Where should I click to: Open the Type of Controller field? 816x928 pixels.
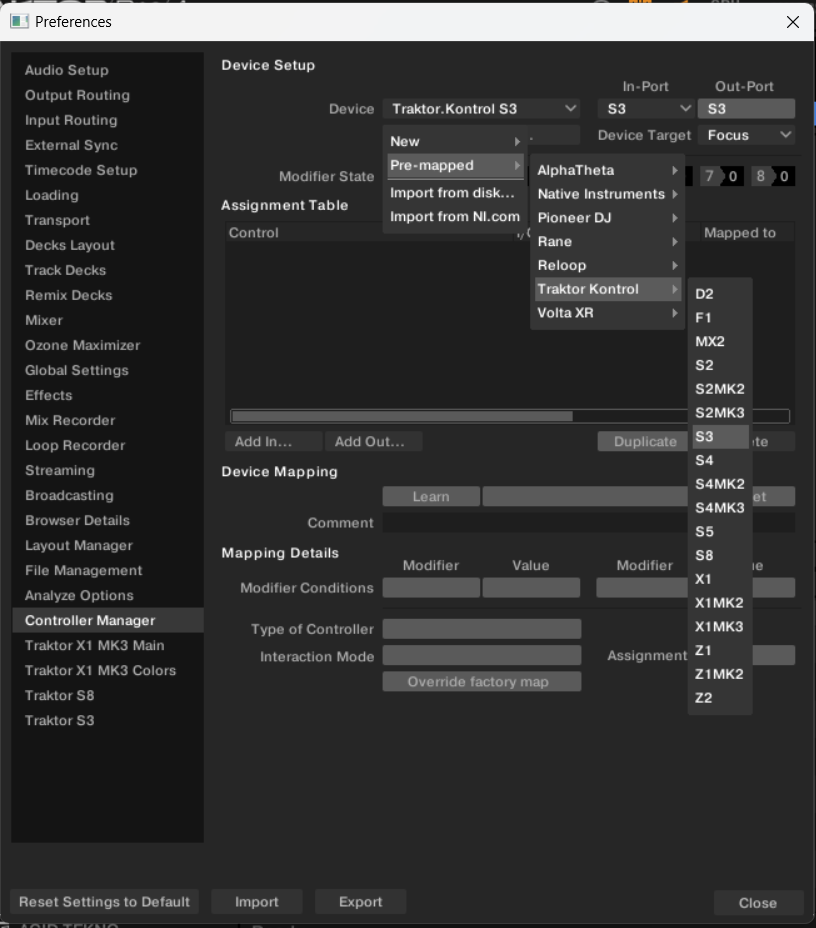click(481, 629)
